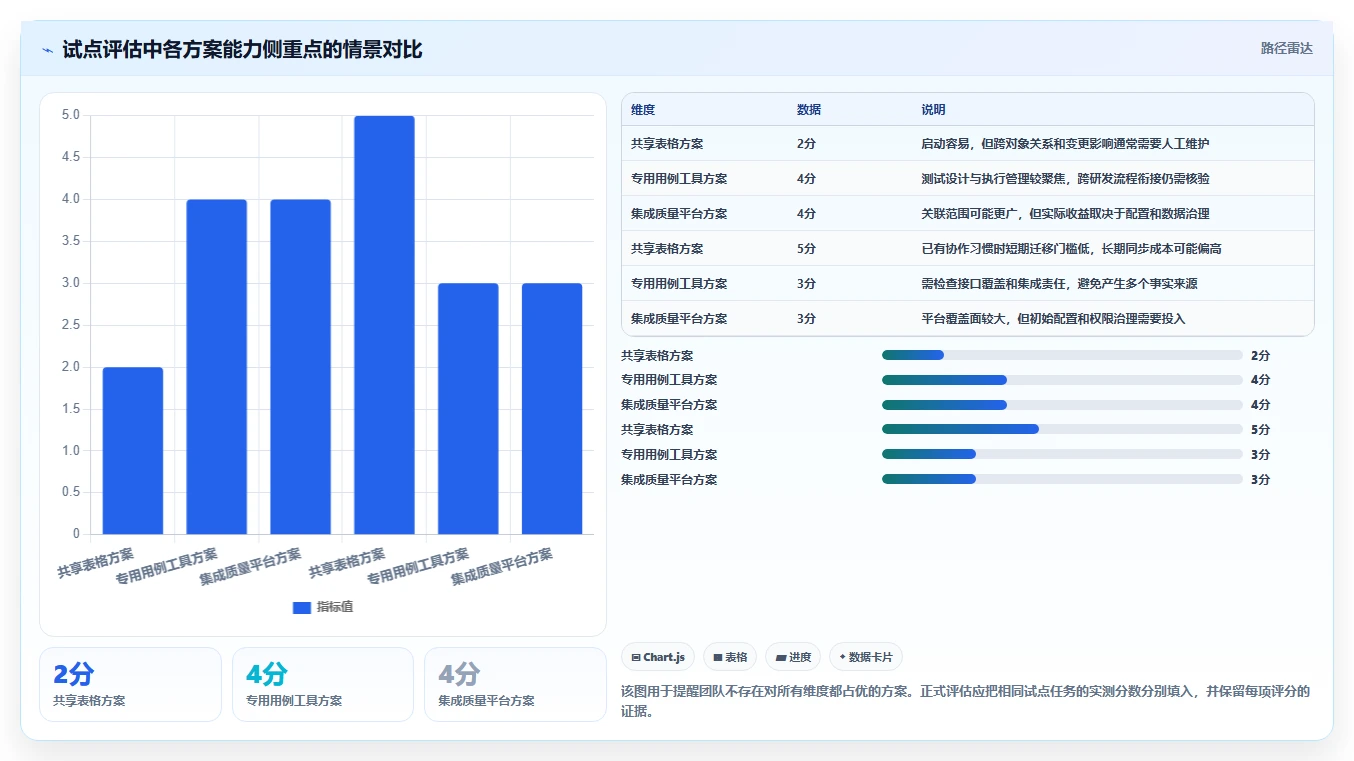Select the Chart.js chip
Screen dimensions: 1354x761
pyautogui.click(x=658, y=657)
